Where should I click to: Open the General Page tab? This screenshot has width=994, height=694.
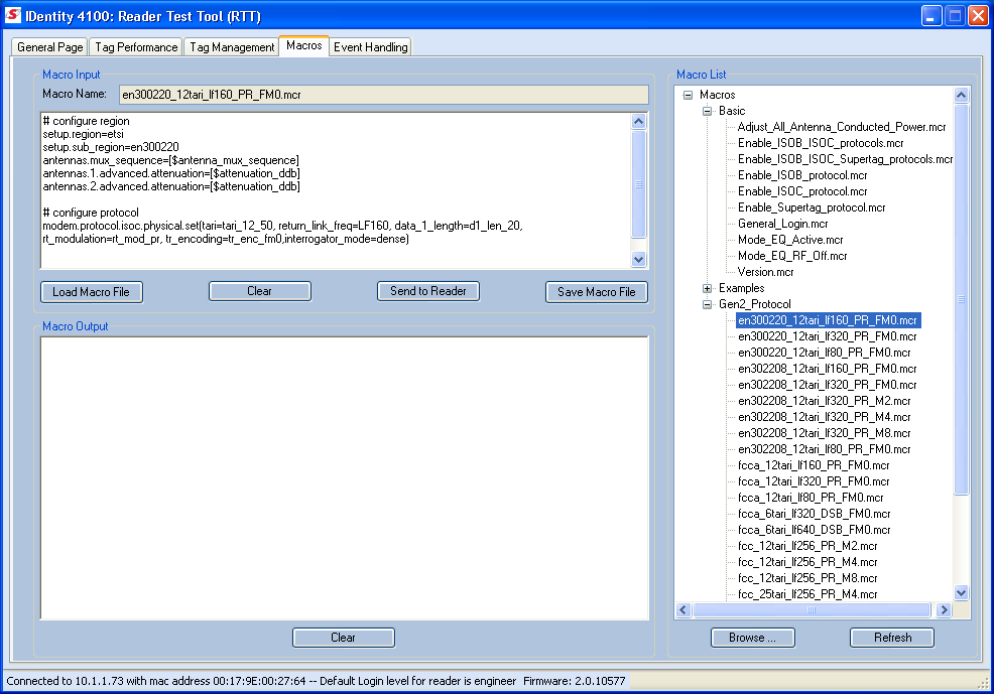click(x=50, y=48)
